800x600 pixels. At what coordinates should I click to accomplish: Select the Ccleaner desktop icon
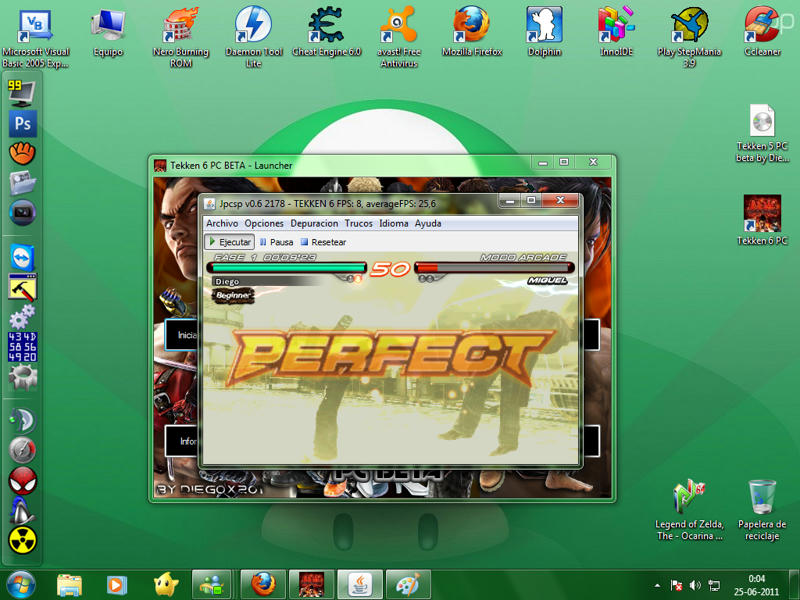762,33
